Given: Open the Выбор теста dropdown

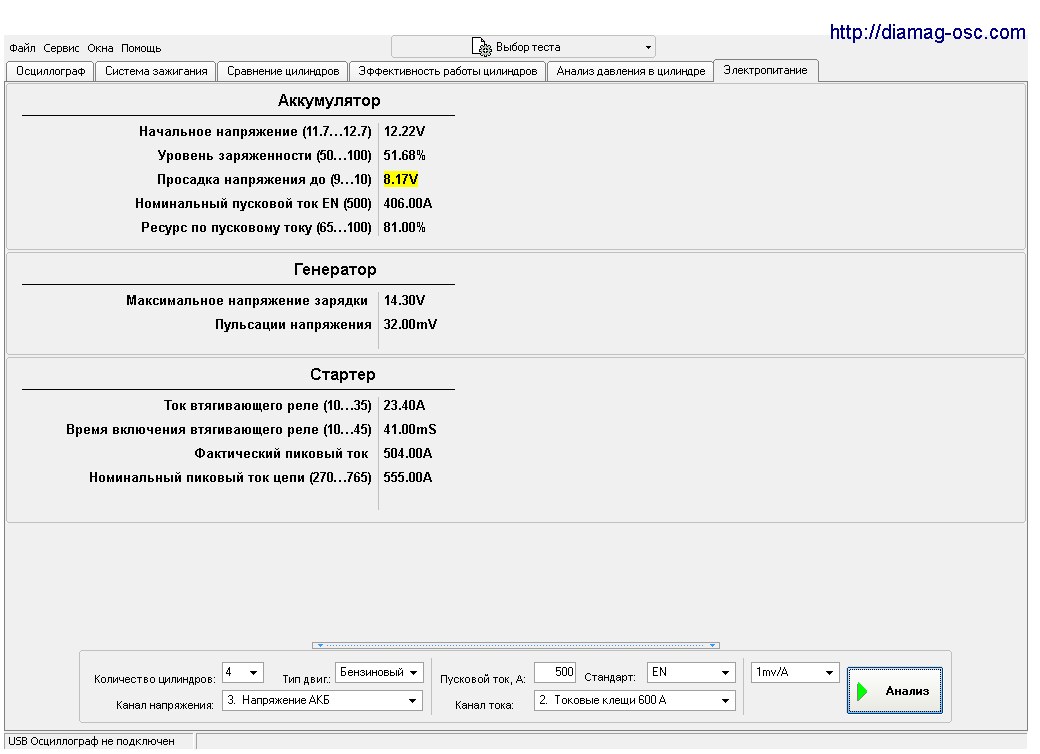Looking at the screenshot, I should (523, 47).
